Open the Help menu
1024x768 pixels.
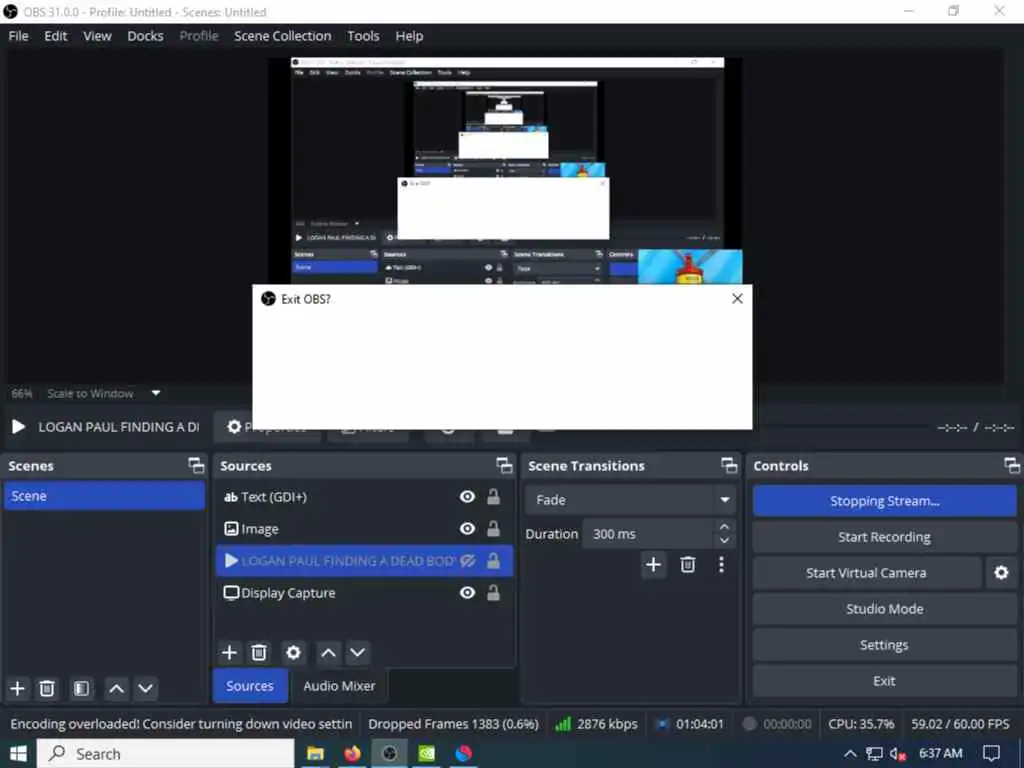[x=409, y=36]
